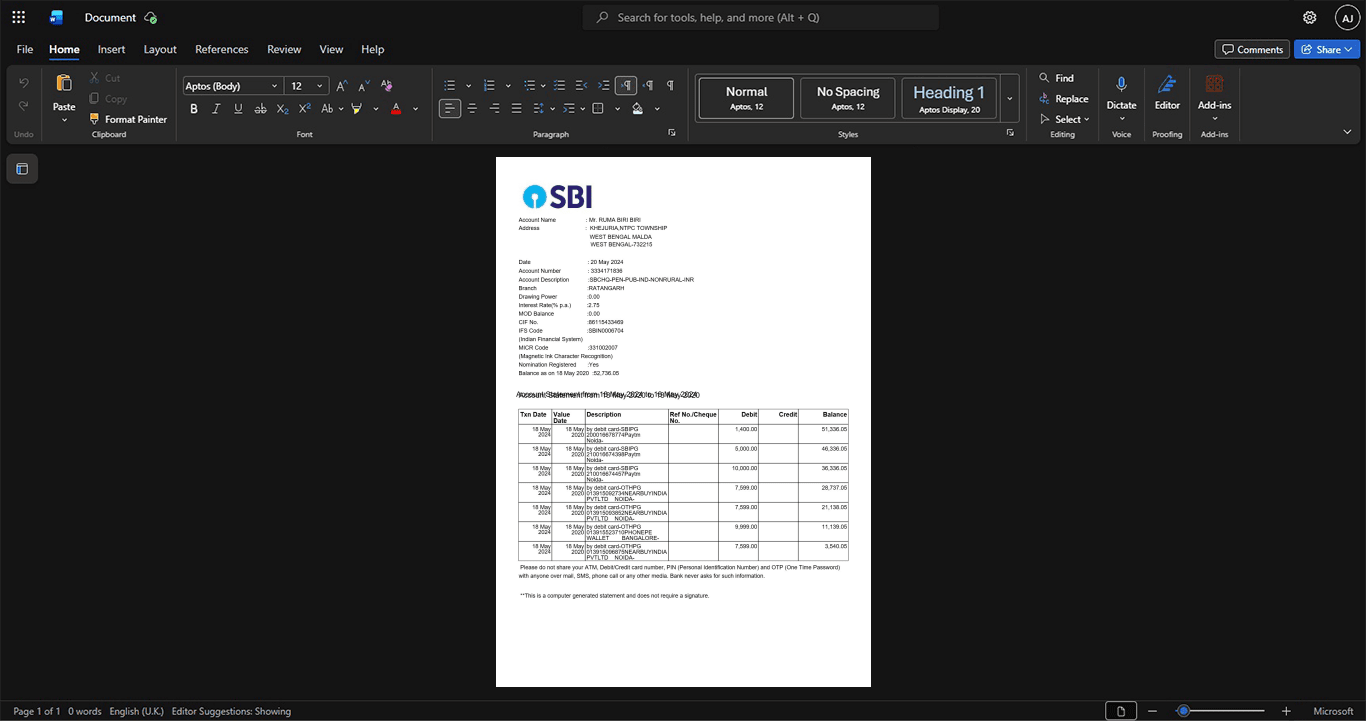Screen dimensions: 1366x721
Task: Toggle left-to-right text direction
Action: pos(626,86)
